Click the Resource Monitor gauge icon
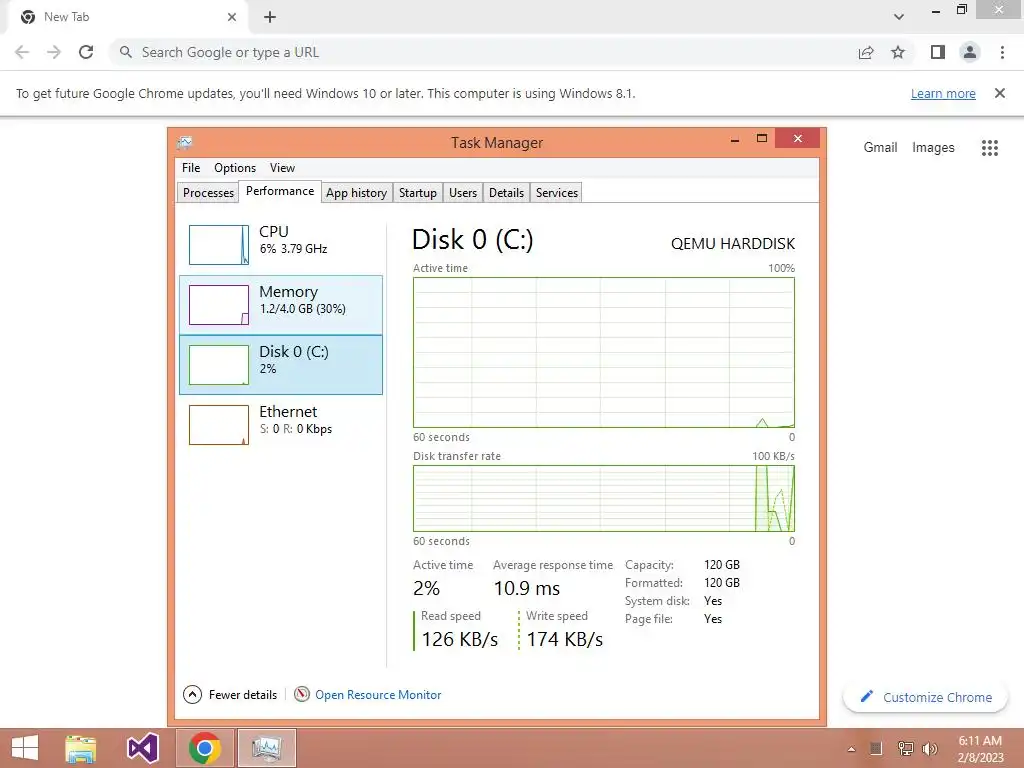The height and width of the screenshot is (768, 1024). coord(302,694)
